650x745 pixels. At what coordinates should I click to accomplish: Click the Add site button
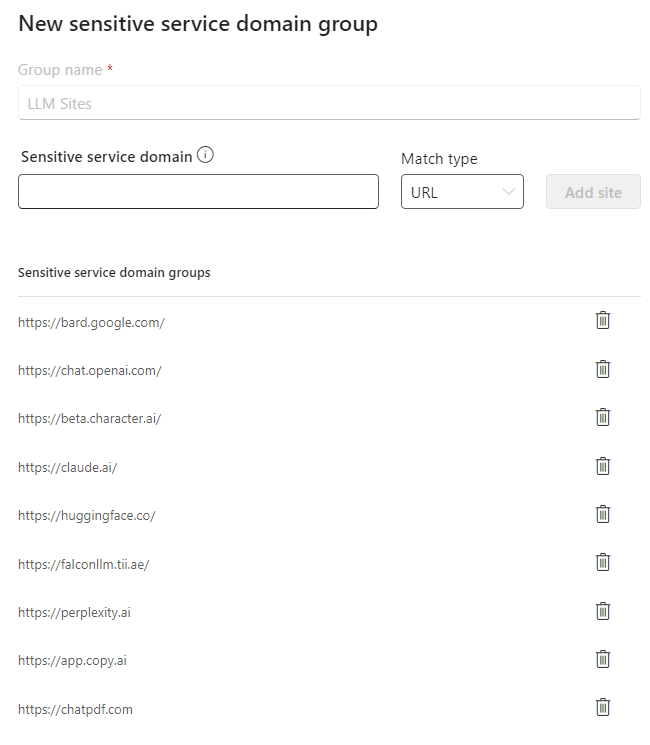click(x=593, y=192)
